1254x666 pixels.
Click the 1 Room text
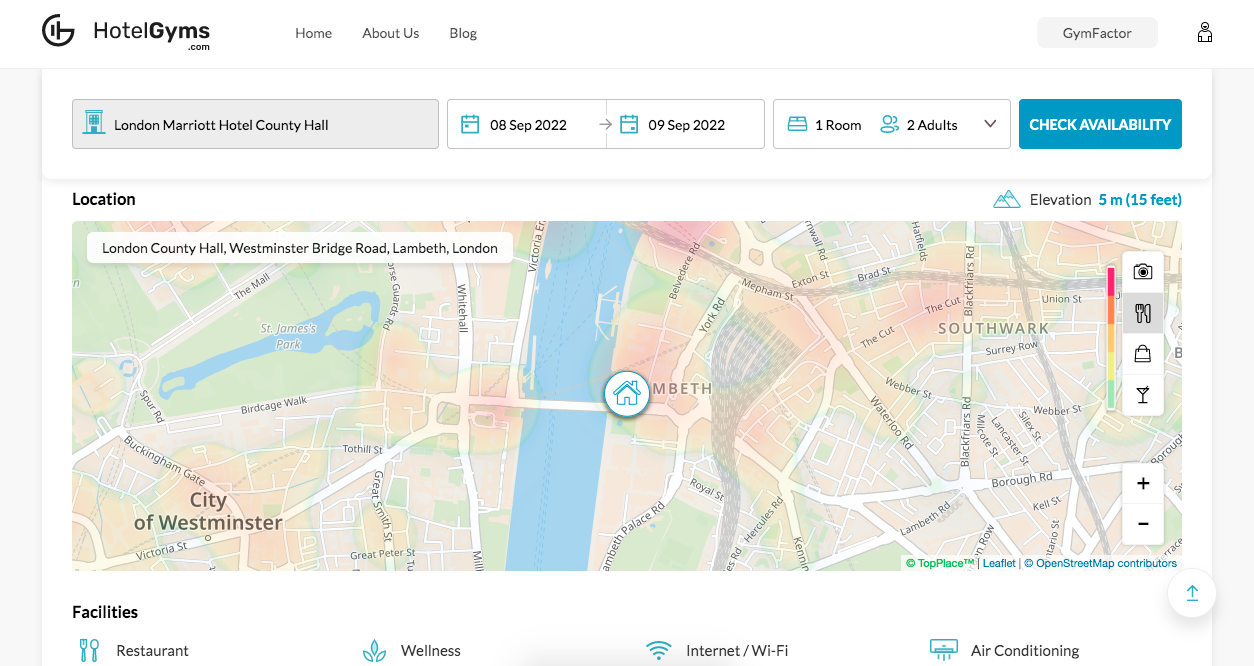pyautogui.click(x=838, y=125)
